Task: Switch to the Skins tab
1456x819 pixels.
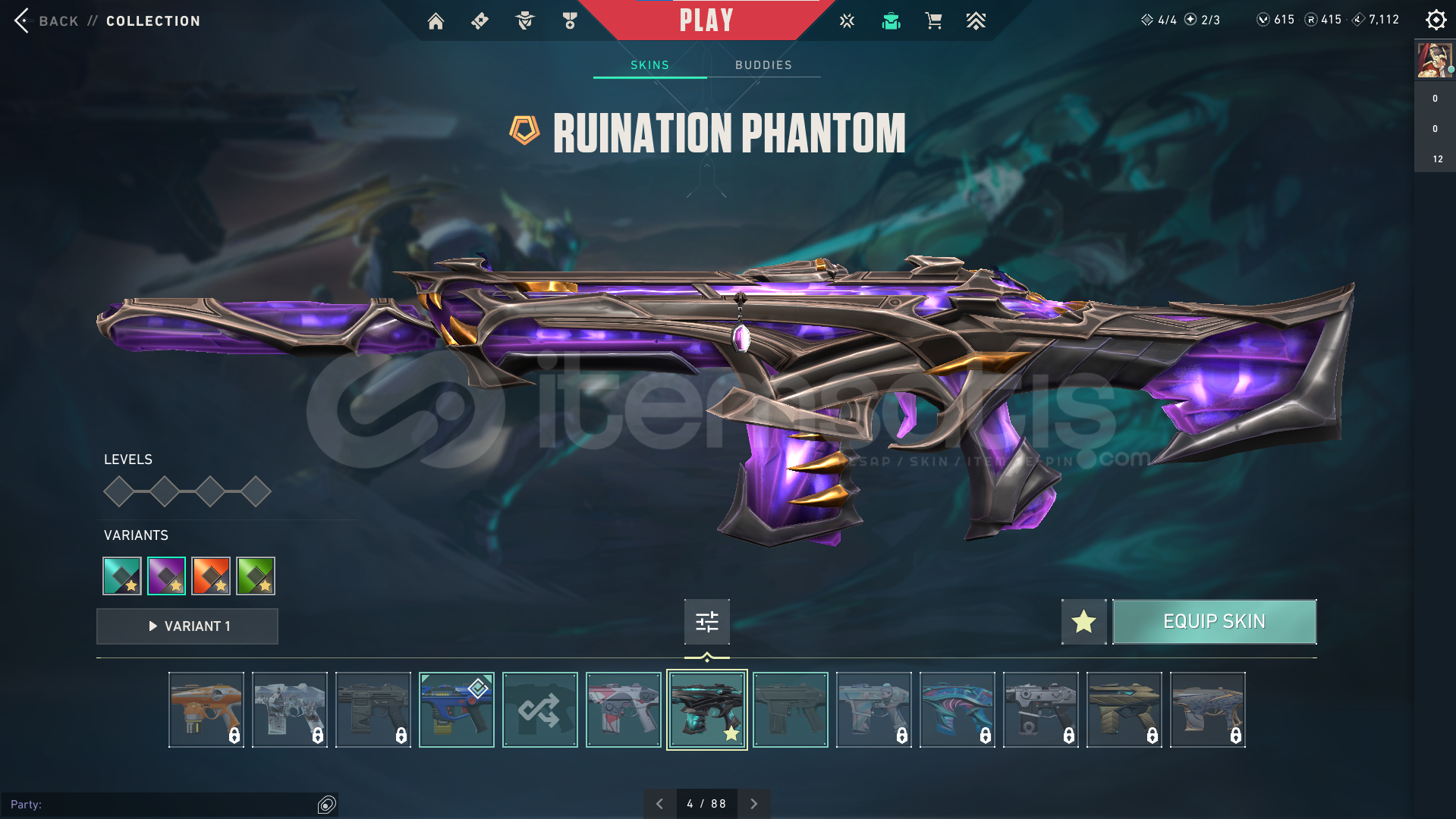Action: (650, 65)
